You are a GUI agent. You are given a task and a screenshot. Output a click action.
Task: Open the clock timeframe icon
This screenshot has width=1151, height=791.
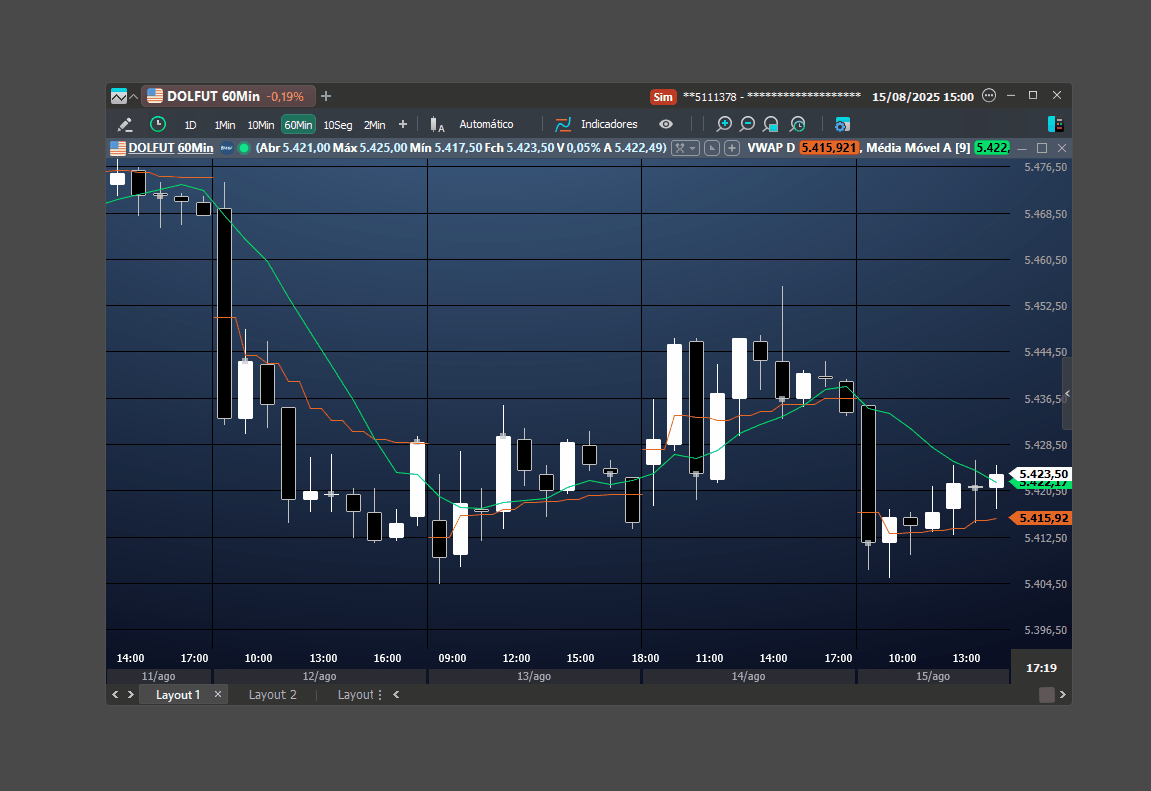coord(158,124)
